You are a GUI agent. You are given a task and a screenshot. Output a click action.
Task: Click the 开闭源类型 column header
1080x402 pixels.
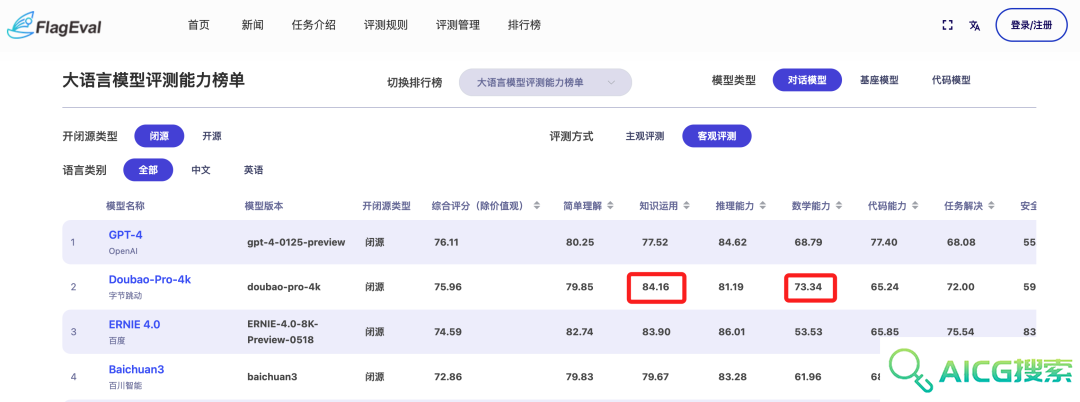click(x=386, y=206)
